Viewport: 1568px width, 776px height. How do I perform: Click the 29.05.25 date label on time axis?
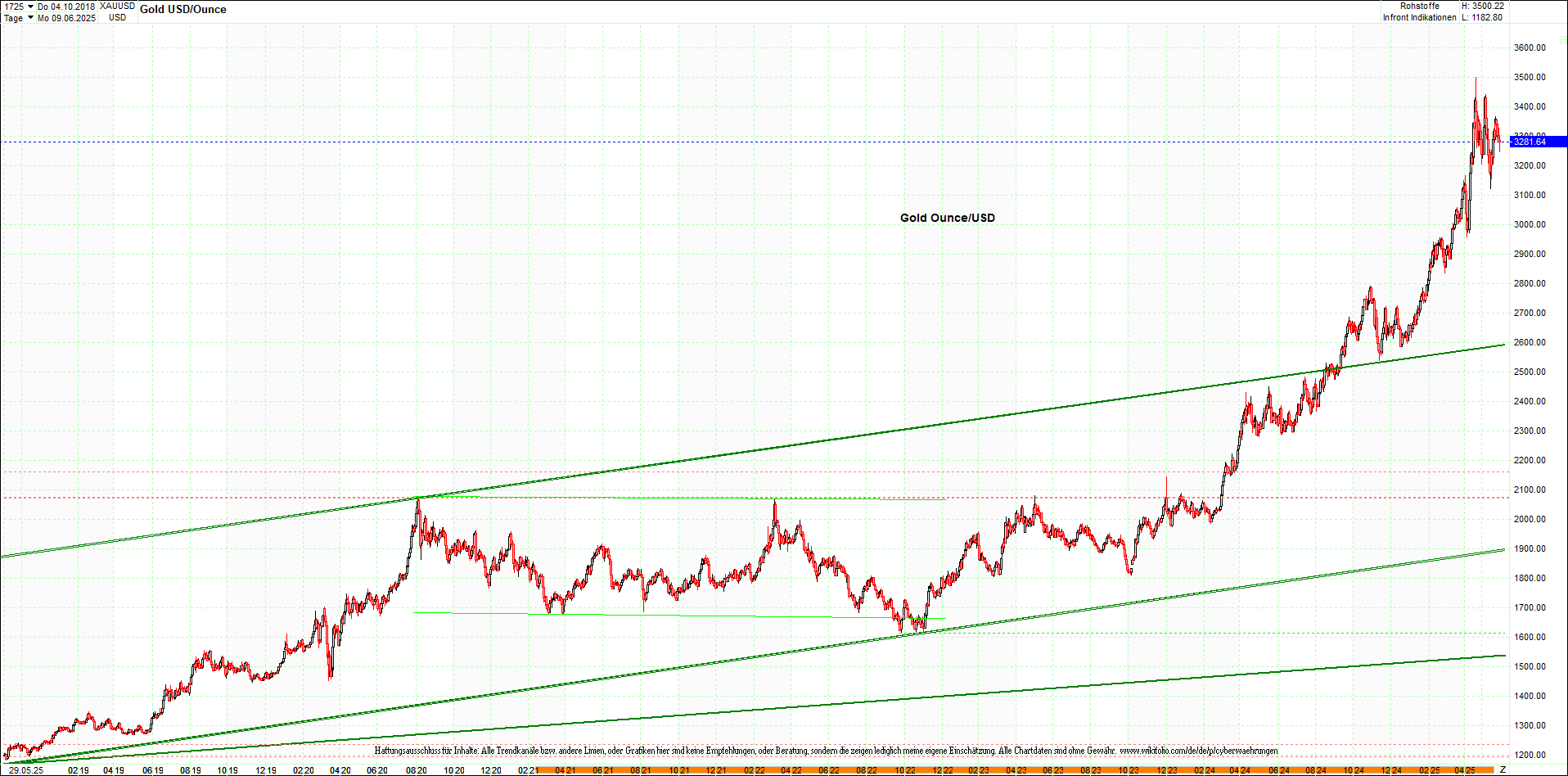26,770
